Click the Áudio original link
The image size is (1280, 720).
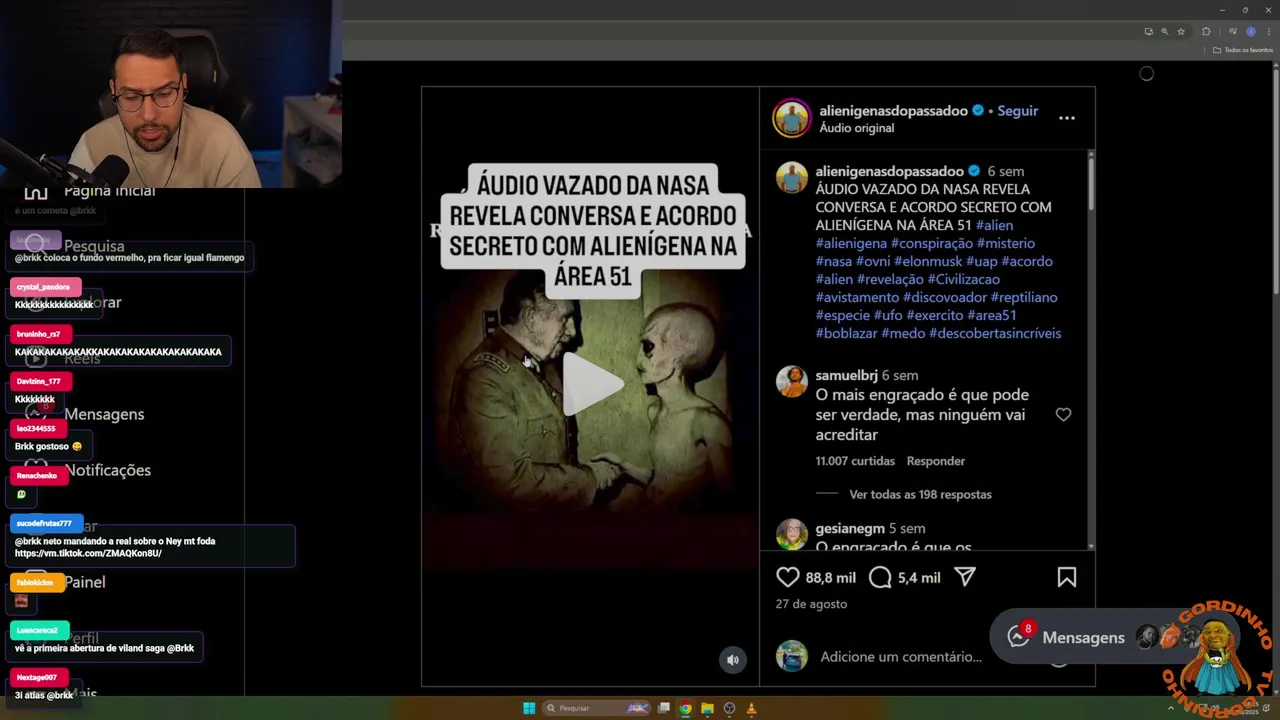coord(857,128)
